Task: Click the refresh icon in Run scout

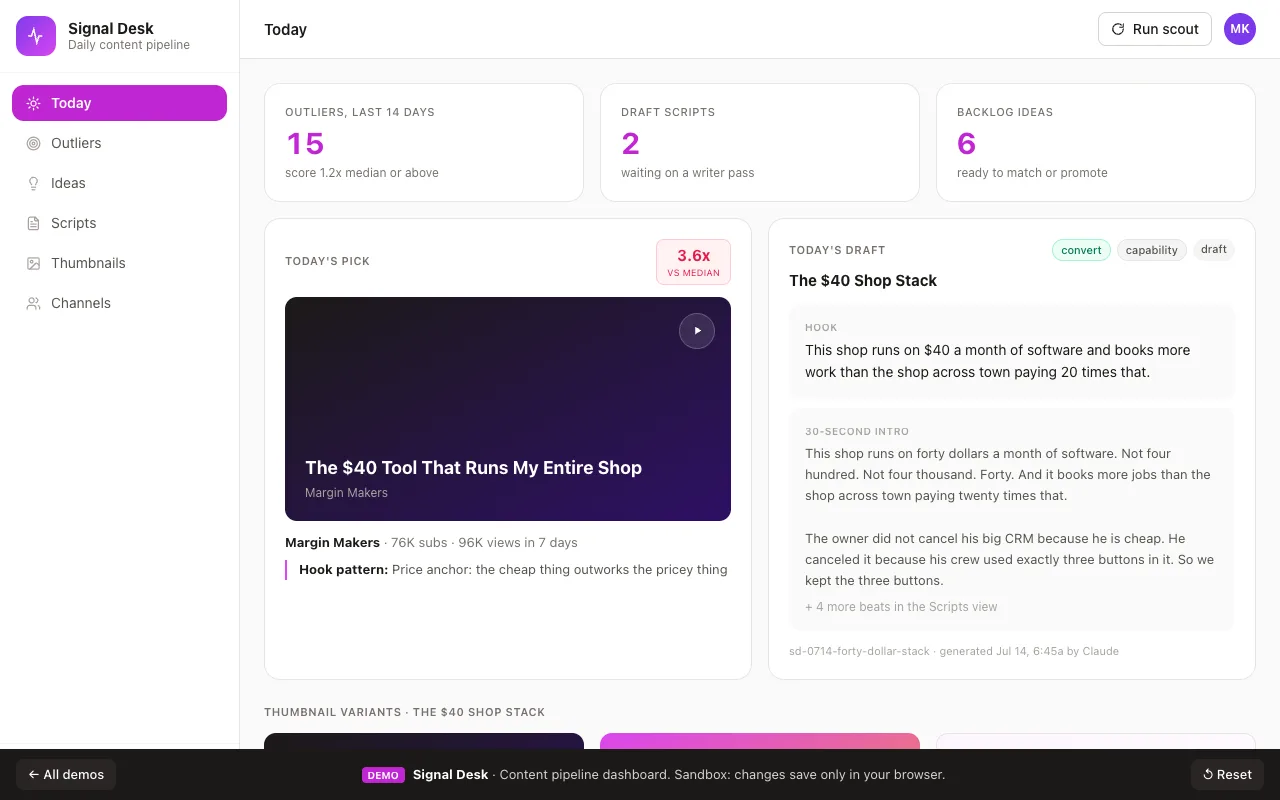Action: pyautogui.click(x=1118, y=29)
